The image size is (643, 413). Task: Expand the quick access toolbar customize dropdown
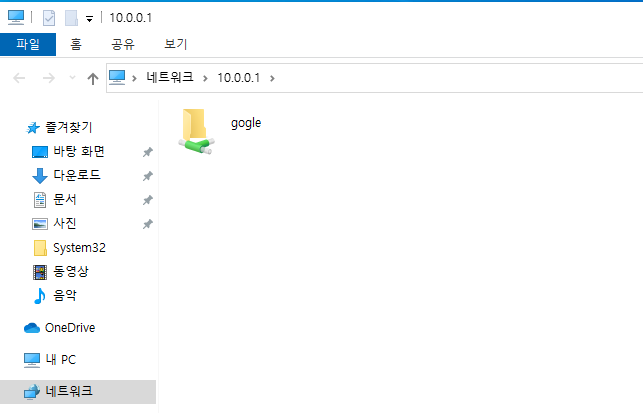[89, 18]
